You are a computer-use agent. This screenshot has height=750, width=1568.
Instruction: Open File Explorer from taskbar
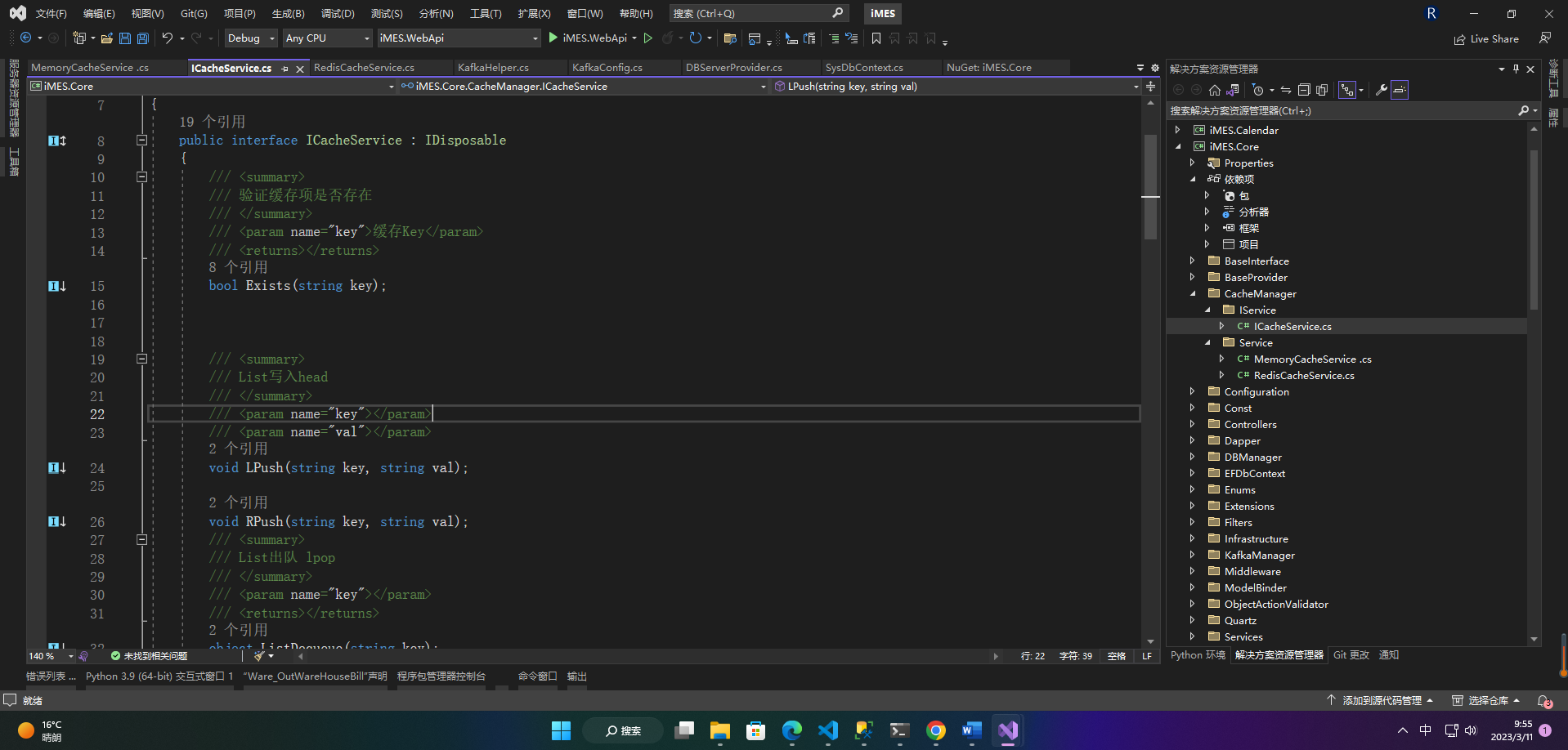click(x=720, y=730)
